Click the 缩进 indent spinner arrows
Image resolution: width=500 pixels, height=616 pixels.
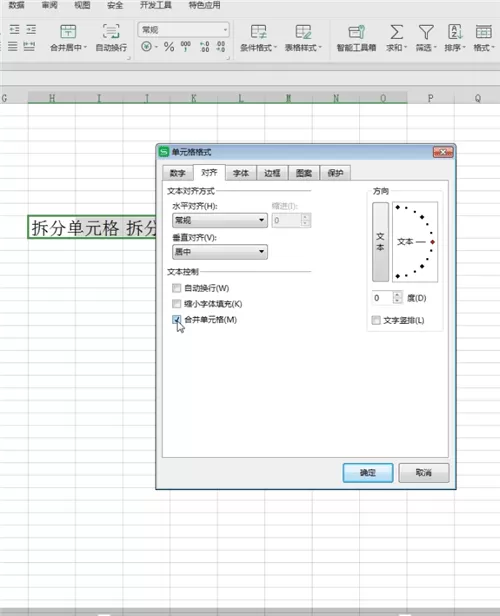point(306,220)
